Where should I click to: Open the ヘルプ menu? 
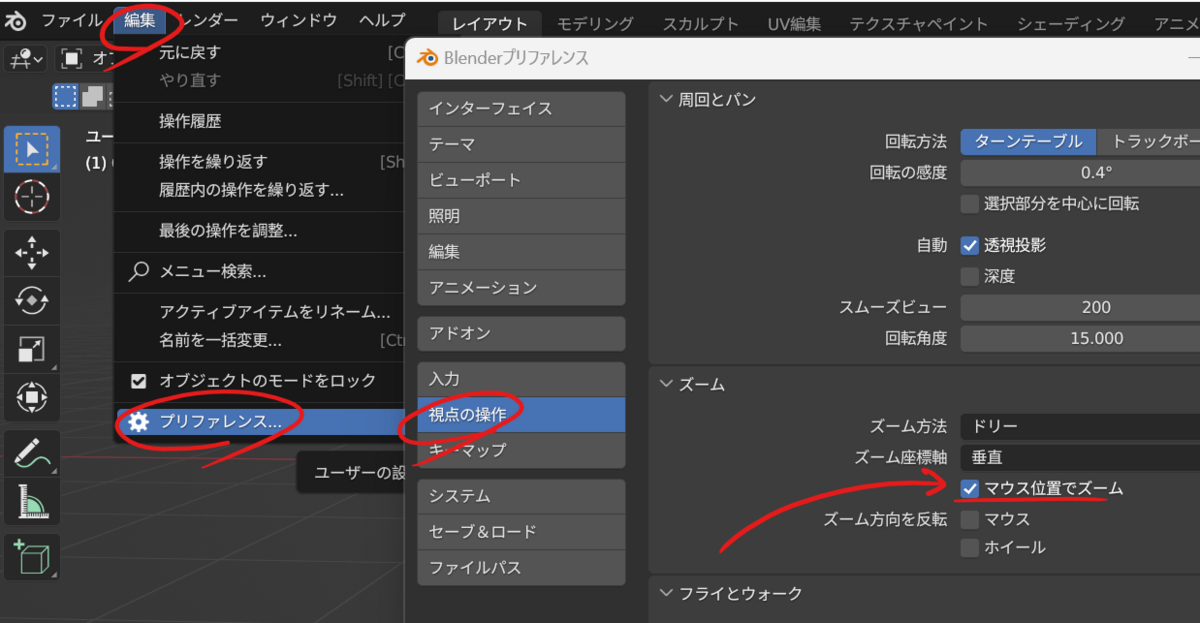pos(382,20)
